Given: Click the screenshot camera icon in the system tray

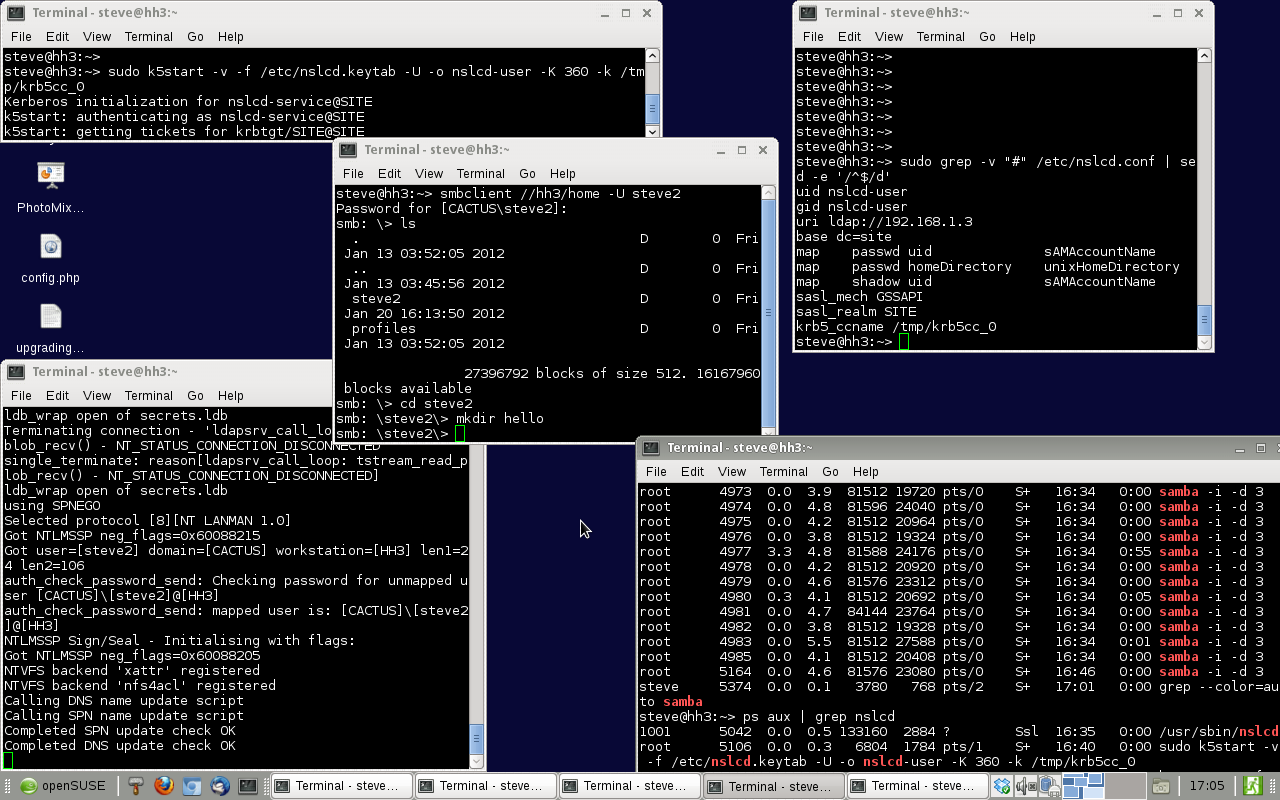Looking at the screenshot, I should coord(1161,786).
